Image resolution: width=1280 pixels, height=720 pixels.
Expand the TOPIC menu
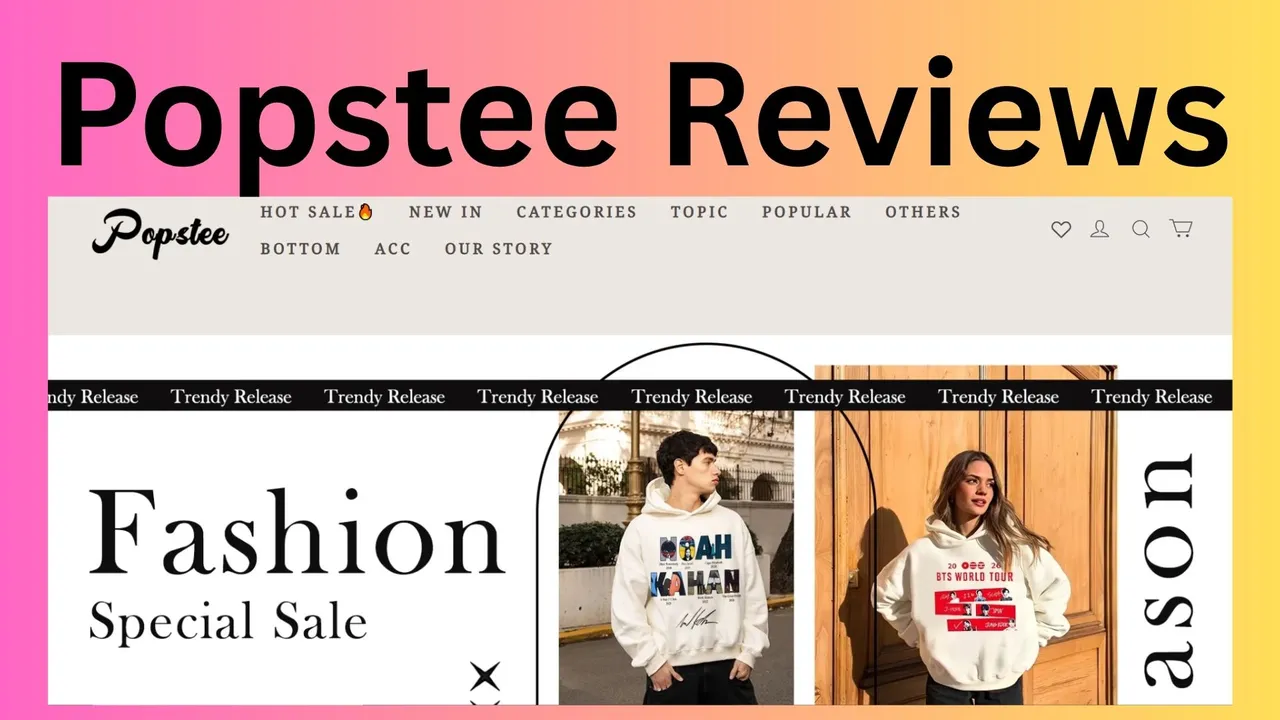click(699, 212)
